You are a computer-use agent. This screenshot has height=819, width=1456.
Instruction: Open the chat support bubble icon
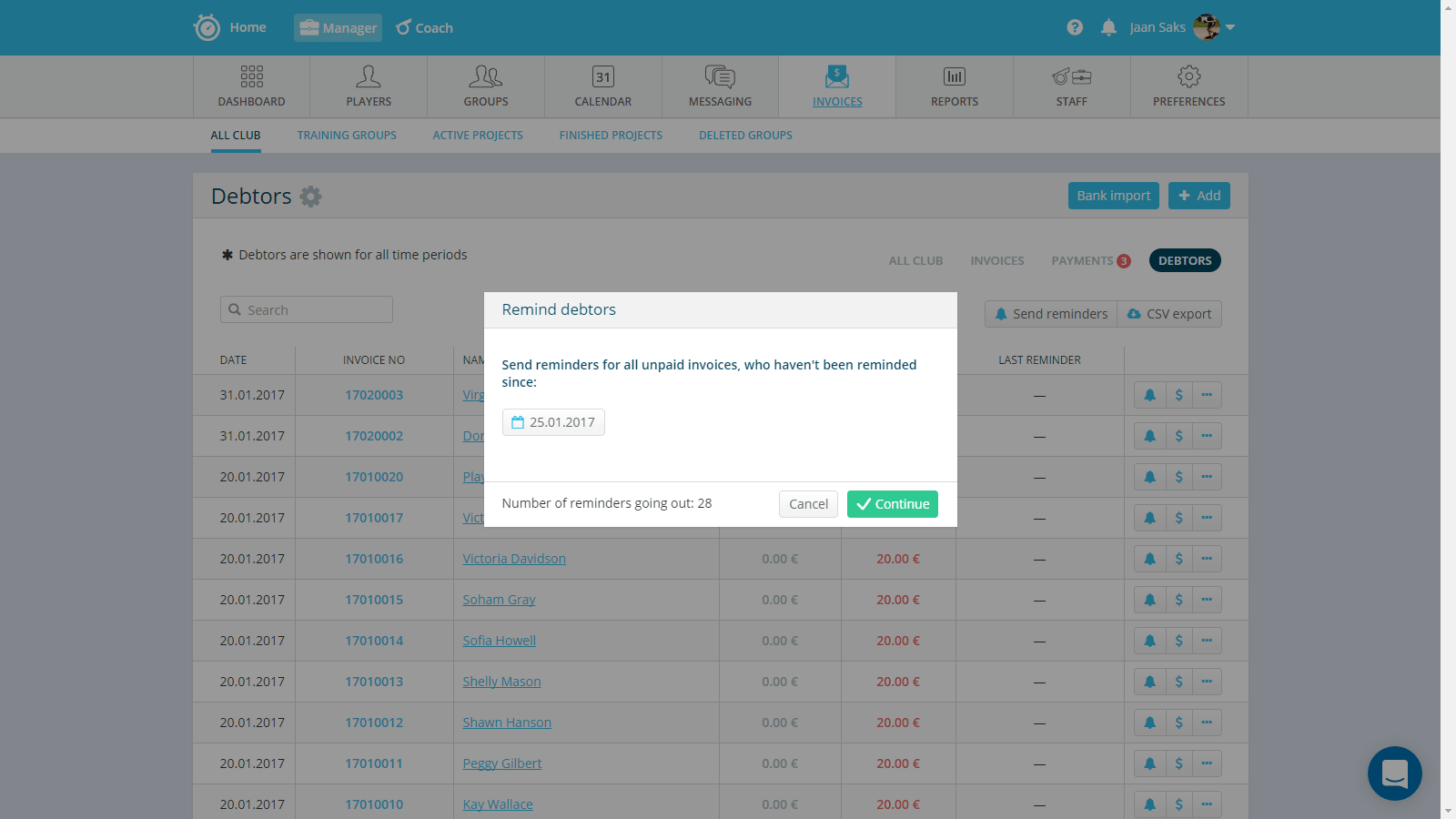tap(1394, 773)
